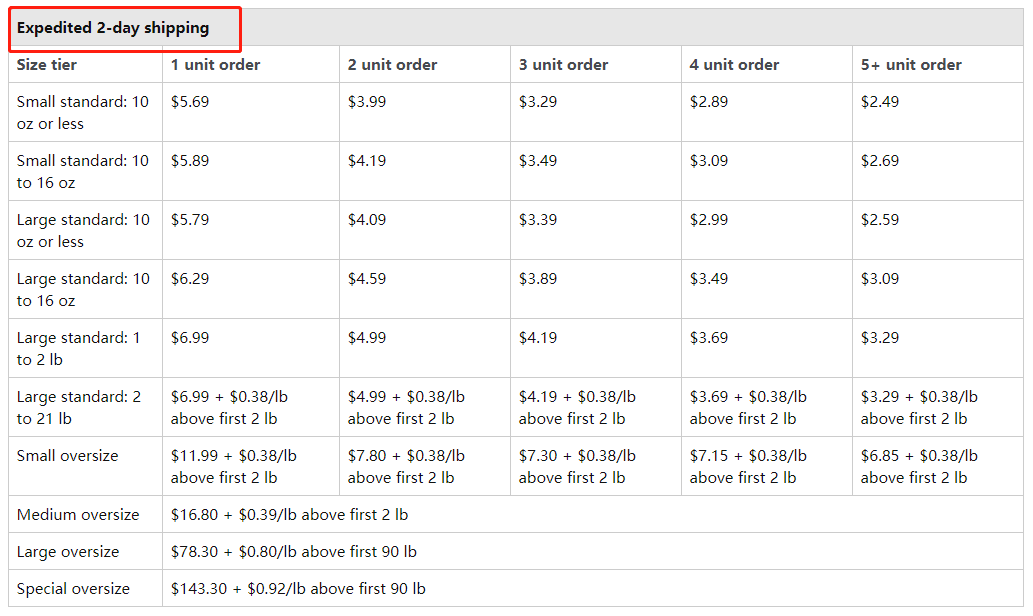Click the $3.89 price cell
Image resolution: width=1033 pixels, height=616 pixels.
tap(538, 279)
